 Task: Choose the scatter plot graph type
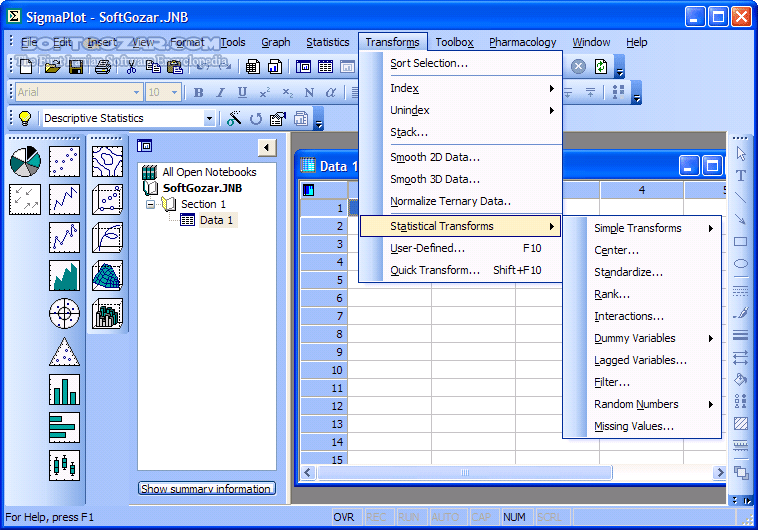tap(64, 162)
